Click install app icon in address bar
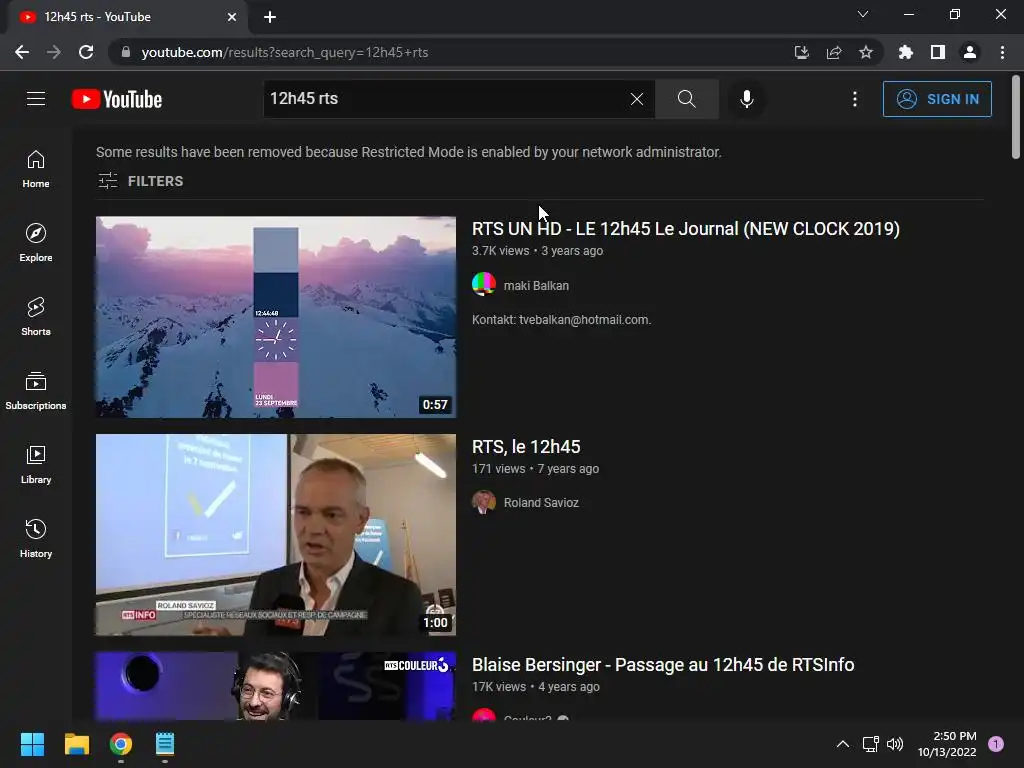The image size is (1024, 768). 801,52
